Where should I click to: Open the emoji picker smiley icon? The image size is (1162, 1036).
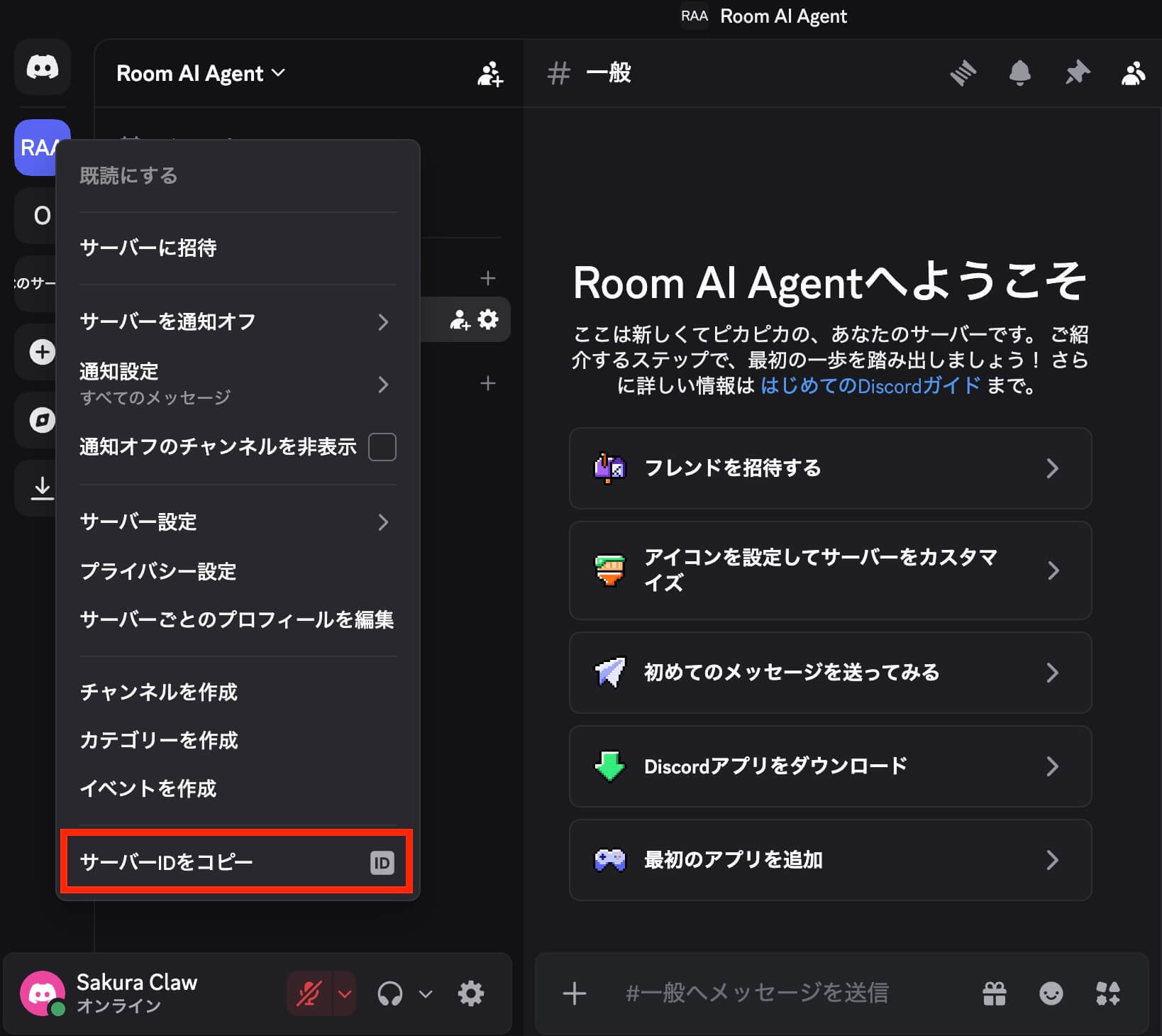click(x=1051, y=993)
